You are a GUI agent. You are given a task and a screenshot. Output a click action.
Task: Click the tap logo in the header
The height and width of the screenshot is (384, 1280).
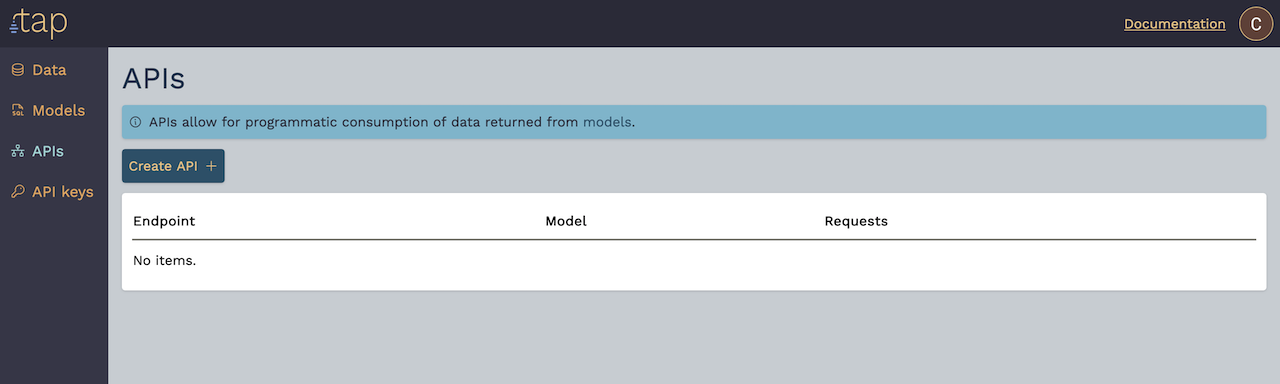pos(39,23)
